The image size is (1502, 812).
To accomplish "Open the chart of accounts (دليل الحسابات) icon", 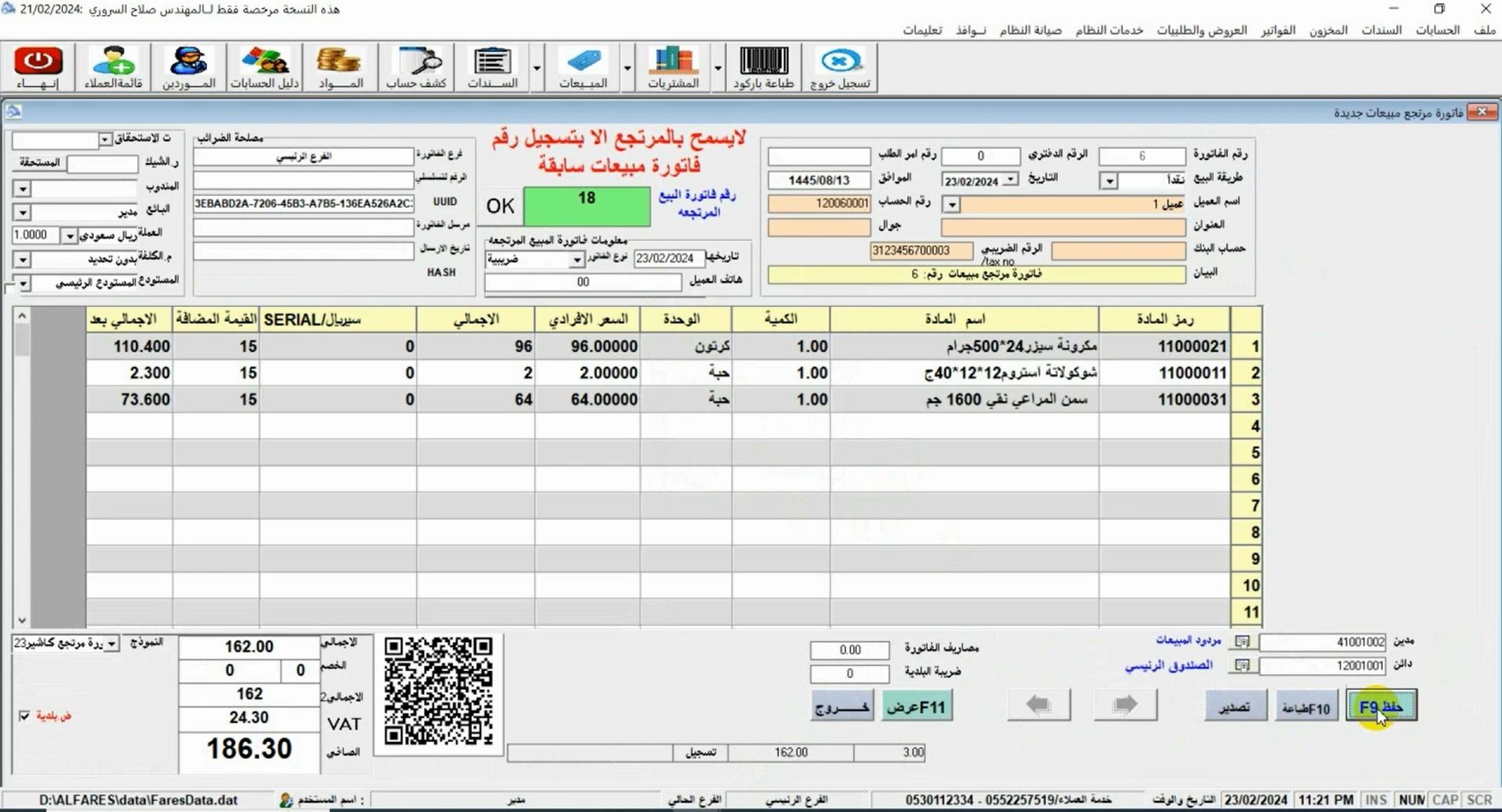I will click(x=265, y=68).
